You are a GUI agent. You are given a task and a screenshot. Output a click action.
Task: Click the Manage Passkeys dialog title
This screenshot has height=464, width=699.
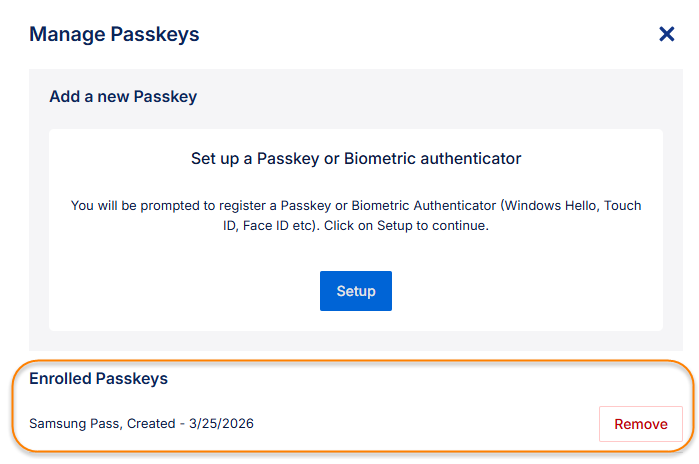tap(114, 34)
